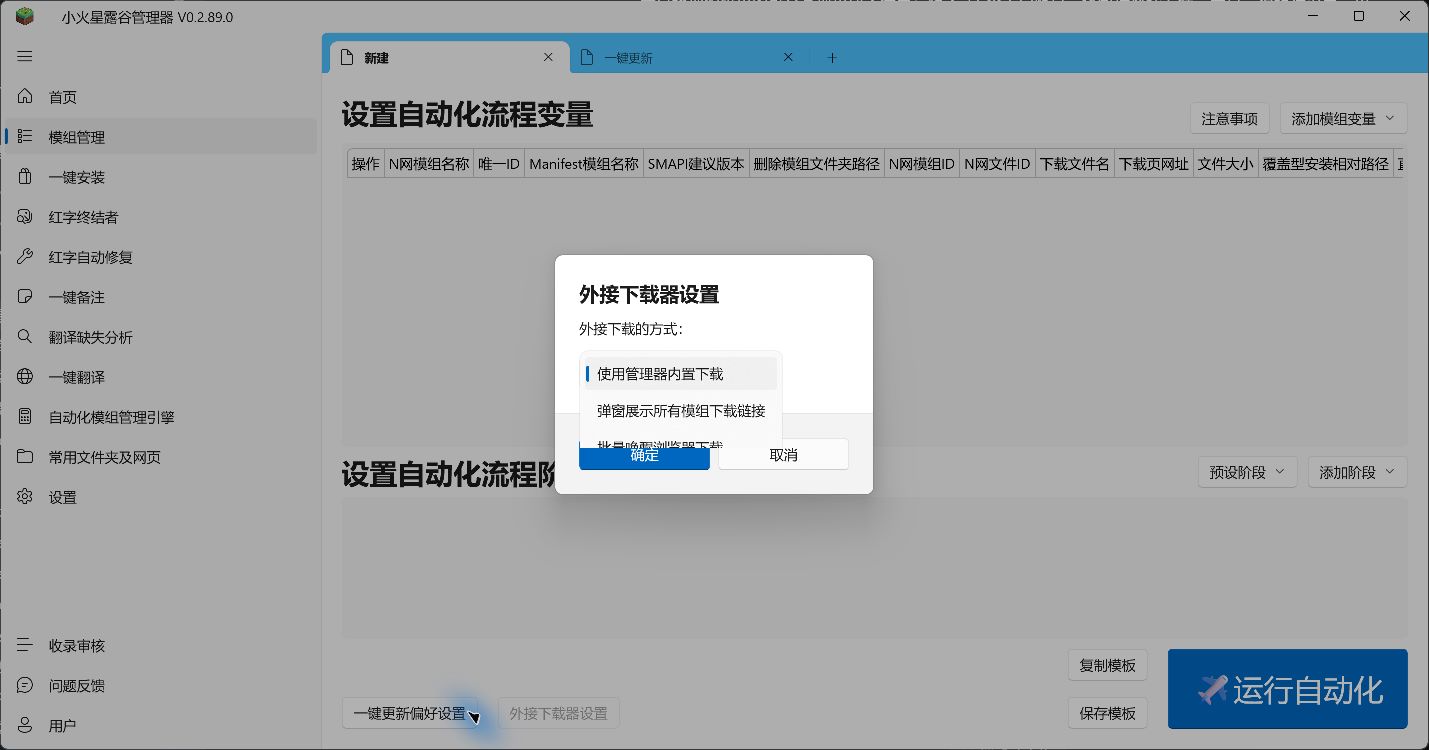The height and width of the screenshot is (750, 1429).
Task: Open 红字终结者 icon in sidebar
Action: click(26, 217)
